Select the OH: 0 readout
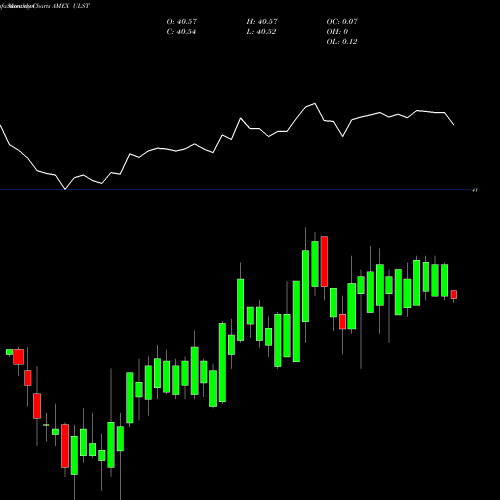This screenshot has width=500, height=500. (337, 32)
